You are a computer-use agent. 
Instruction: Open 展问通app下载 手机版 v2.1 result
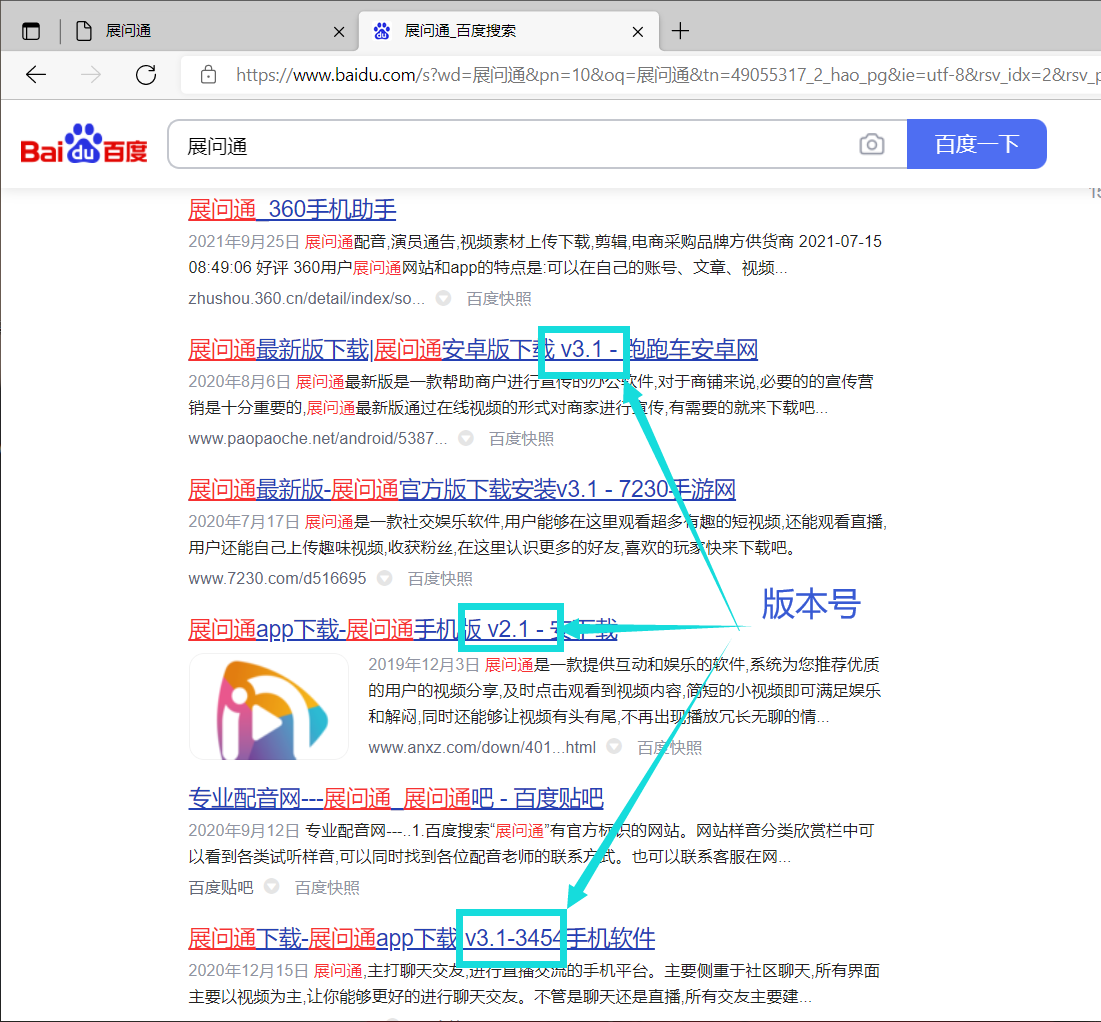[403, 629]
